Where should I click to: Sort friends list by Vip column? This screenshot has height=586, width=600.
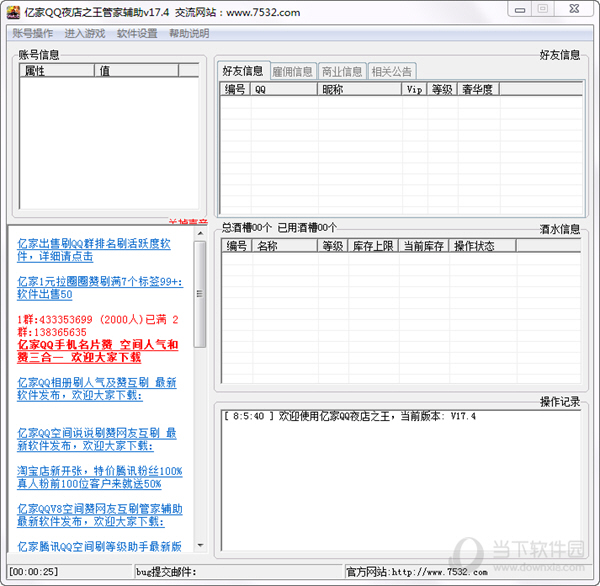(414, 89)
